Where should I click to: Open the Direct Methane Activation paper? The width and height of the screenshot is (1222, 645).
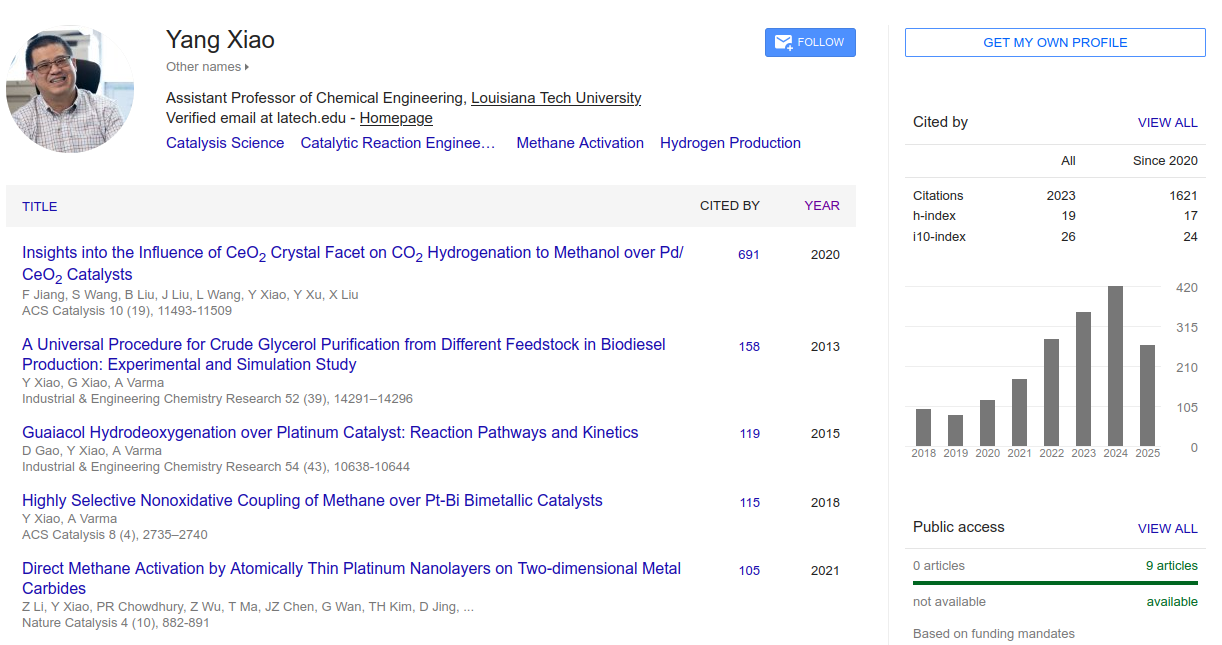(x=352, y=578)
